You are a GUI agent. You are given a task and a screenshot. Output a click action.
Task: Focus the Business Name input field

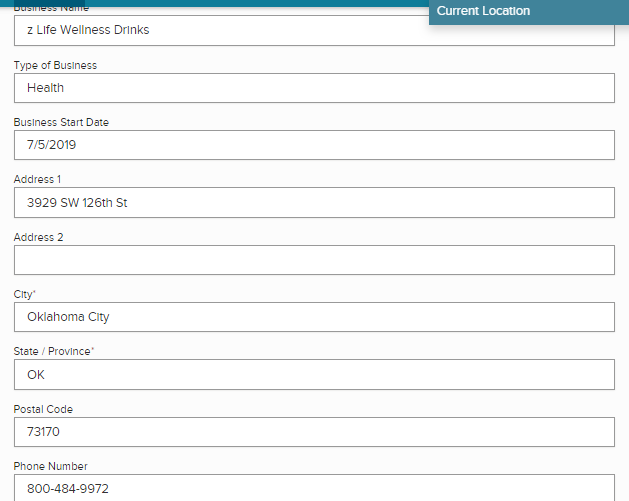tap(220, 30)
